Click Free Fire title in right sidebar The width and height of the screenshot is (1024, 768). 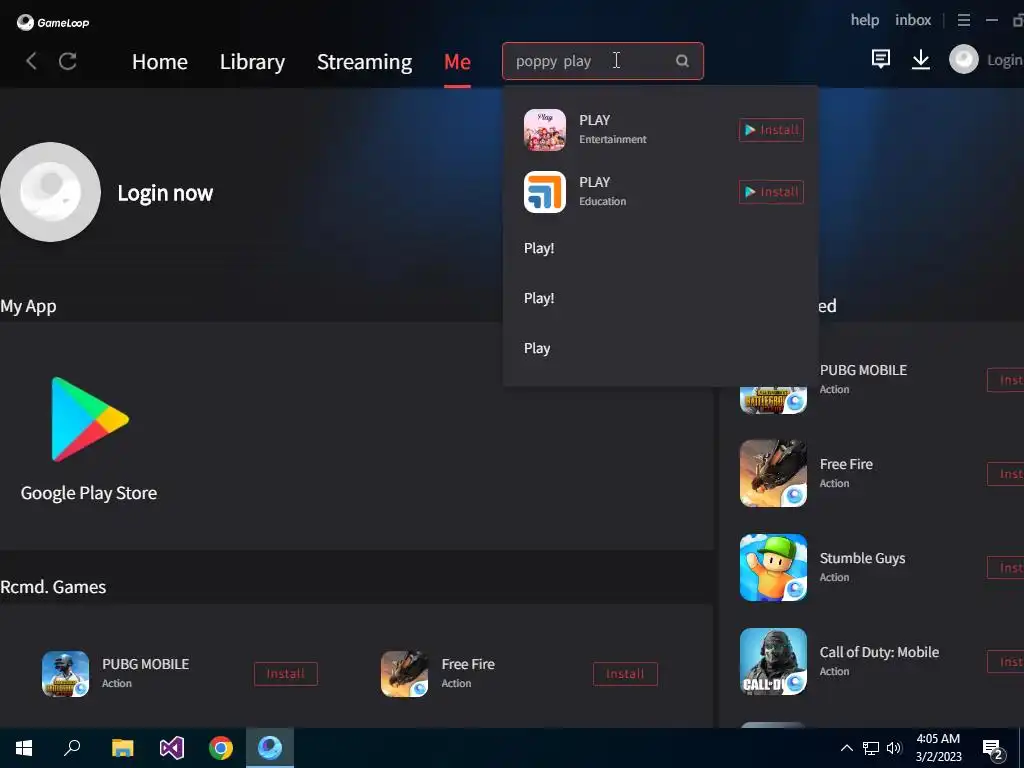pyautogui.click(x=846, y=464)
